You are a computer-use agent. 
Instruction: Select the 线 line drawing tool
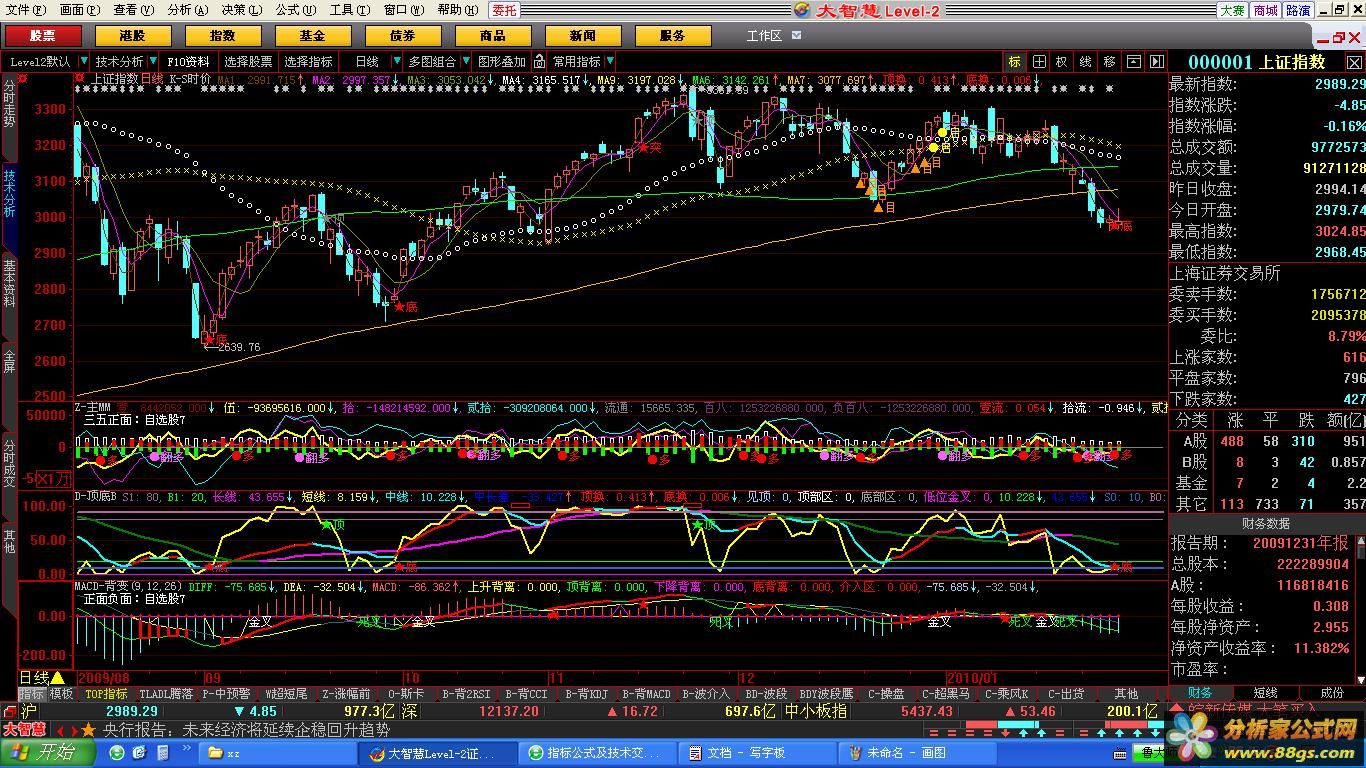(1085, 61)
